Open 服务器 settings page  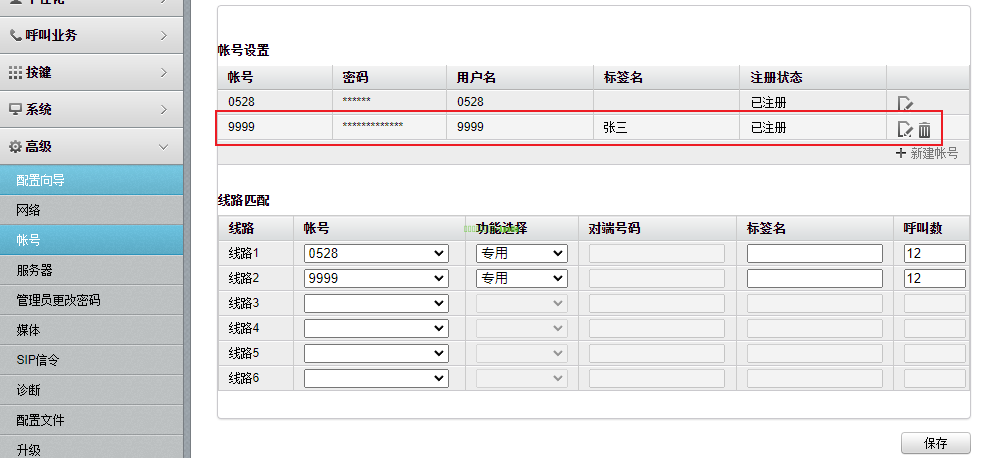[92, 270]
